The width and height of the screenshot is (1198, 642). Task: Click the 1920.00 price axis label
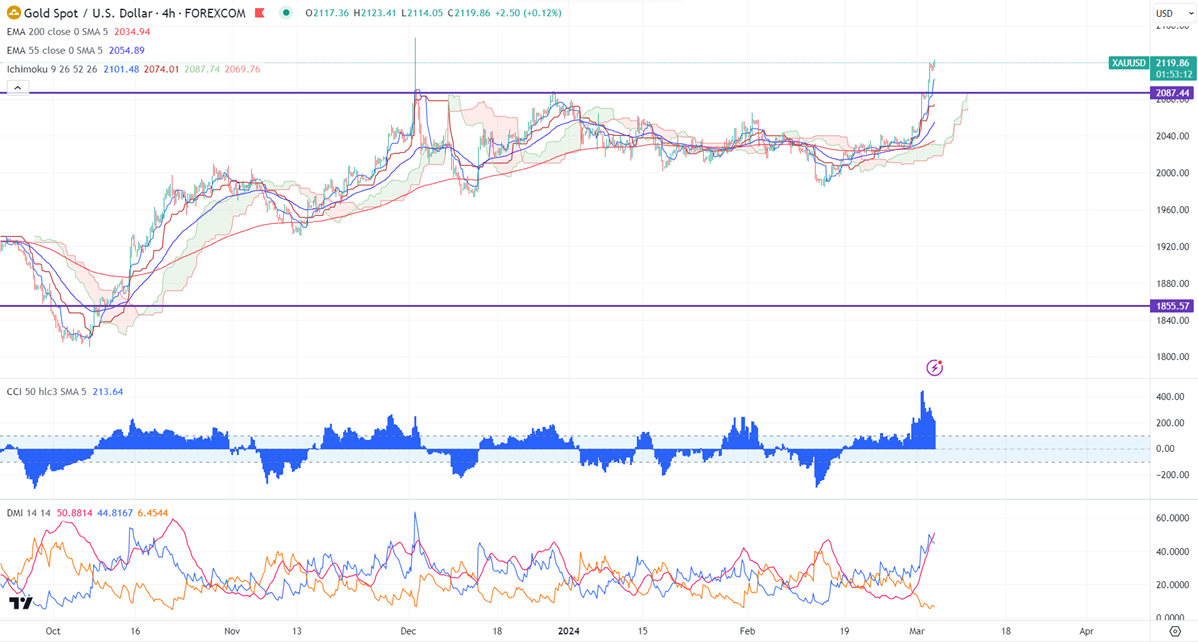(1173, 246)
